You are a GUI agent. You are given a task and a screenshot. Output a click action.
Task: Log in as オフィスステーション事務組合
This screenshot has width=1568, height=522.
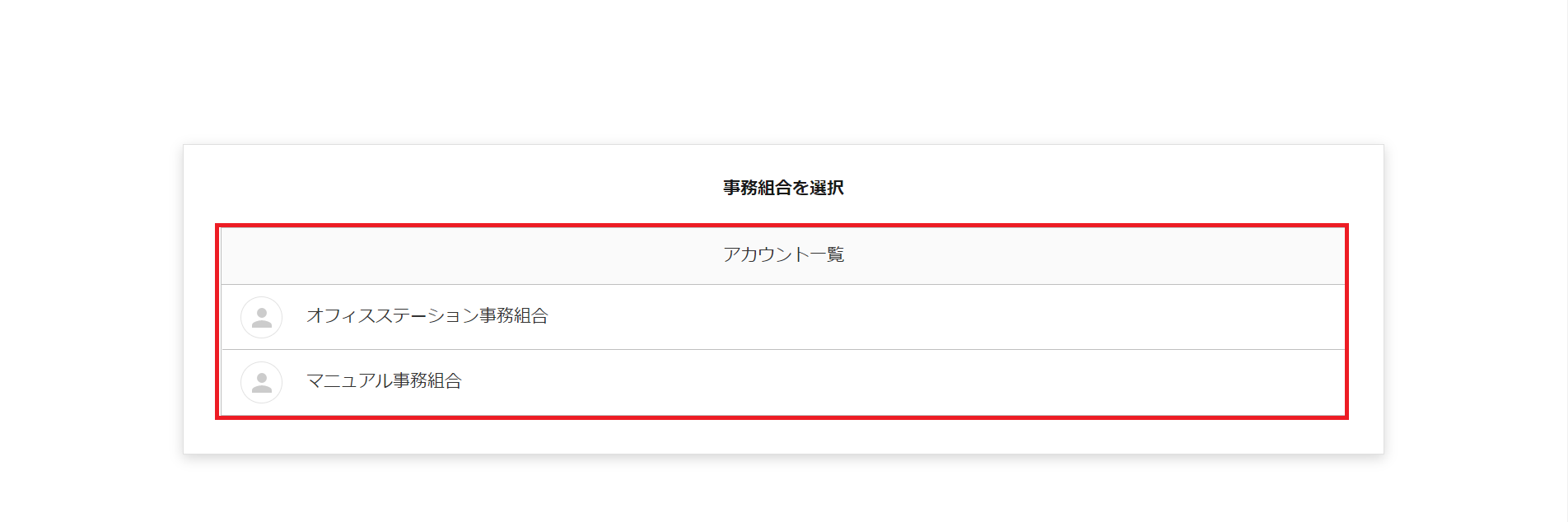(x=427, y=316)
